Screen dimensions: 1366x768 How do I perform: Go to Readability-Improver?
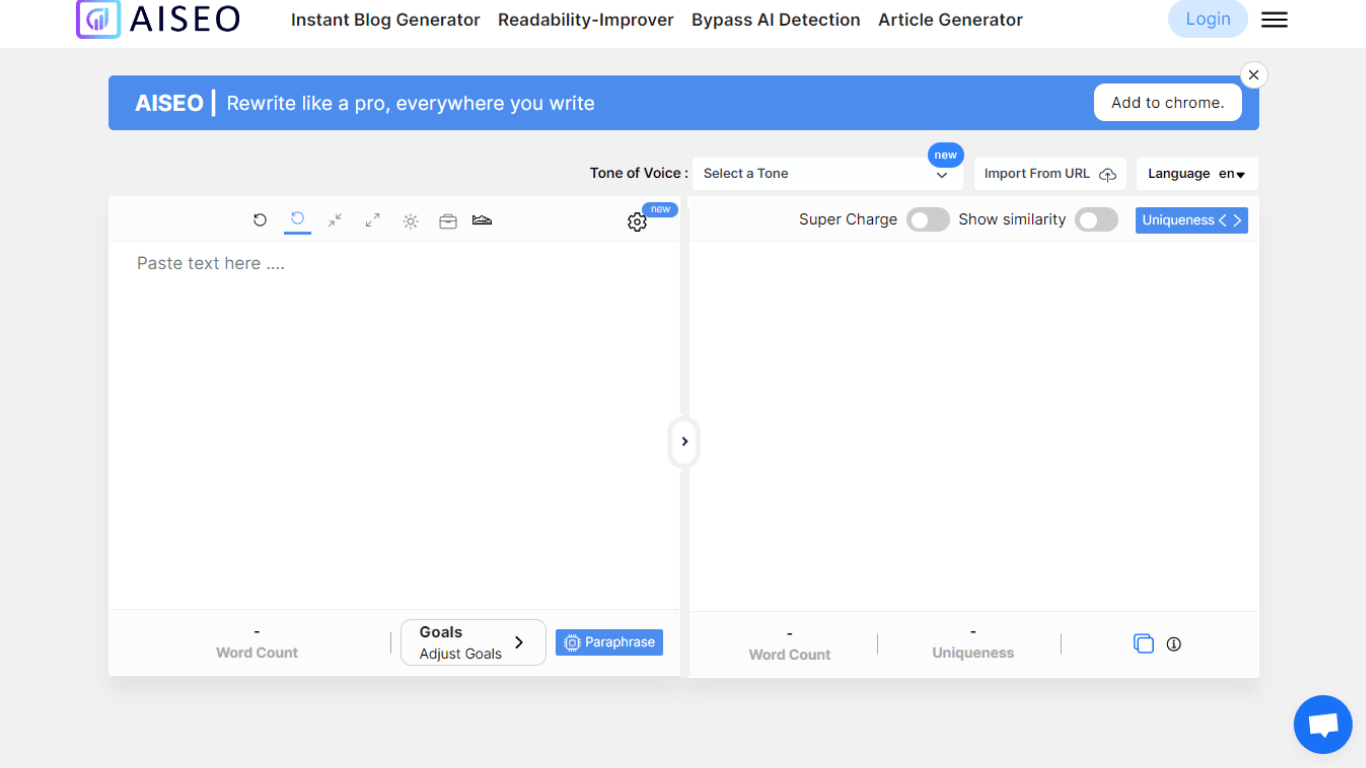[x=586, y=20]
